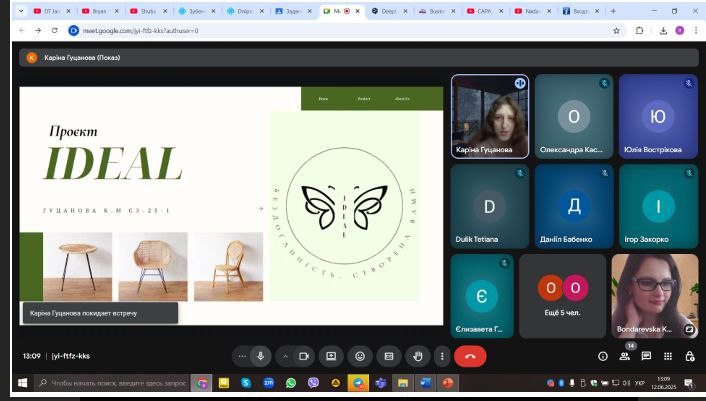The height and width of the screenshot is (401, 706).
Task: Open browser downloads icon
Action: click(x=663, y=31)
